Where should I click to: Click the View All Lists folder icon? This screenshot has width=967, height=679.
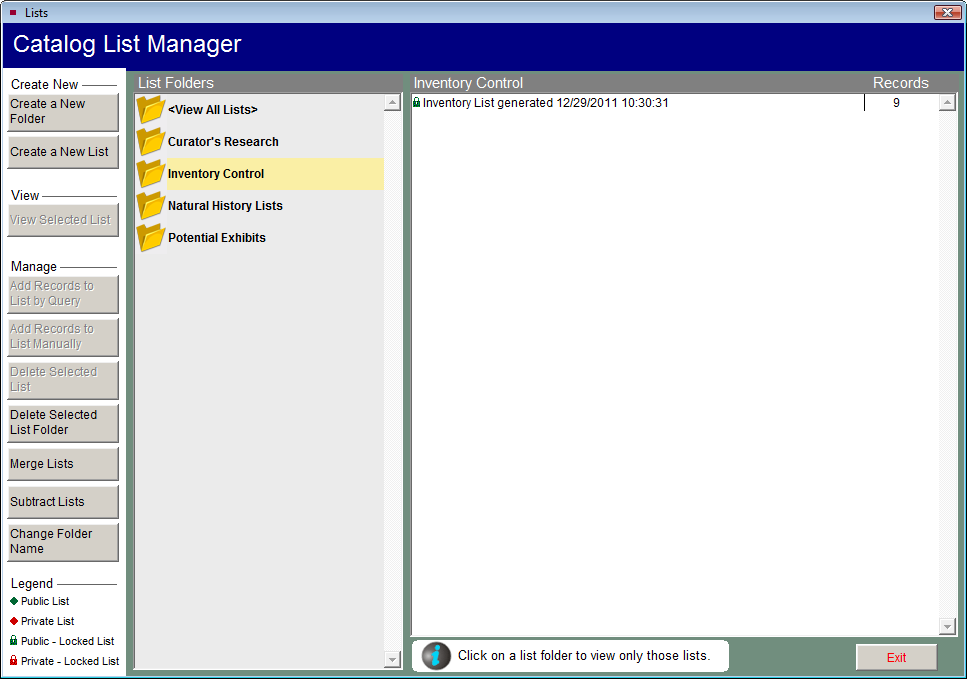(x=151, y=110)
